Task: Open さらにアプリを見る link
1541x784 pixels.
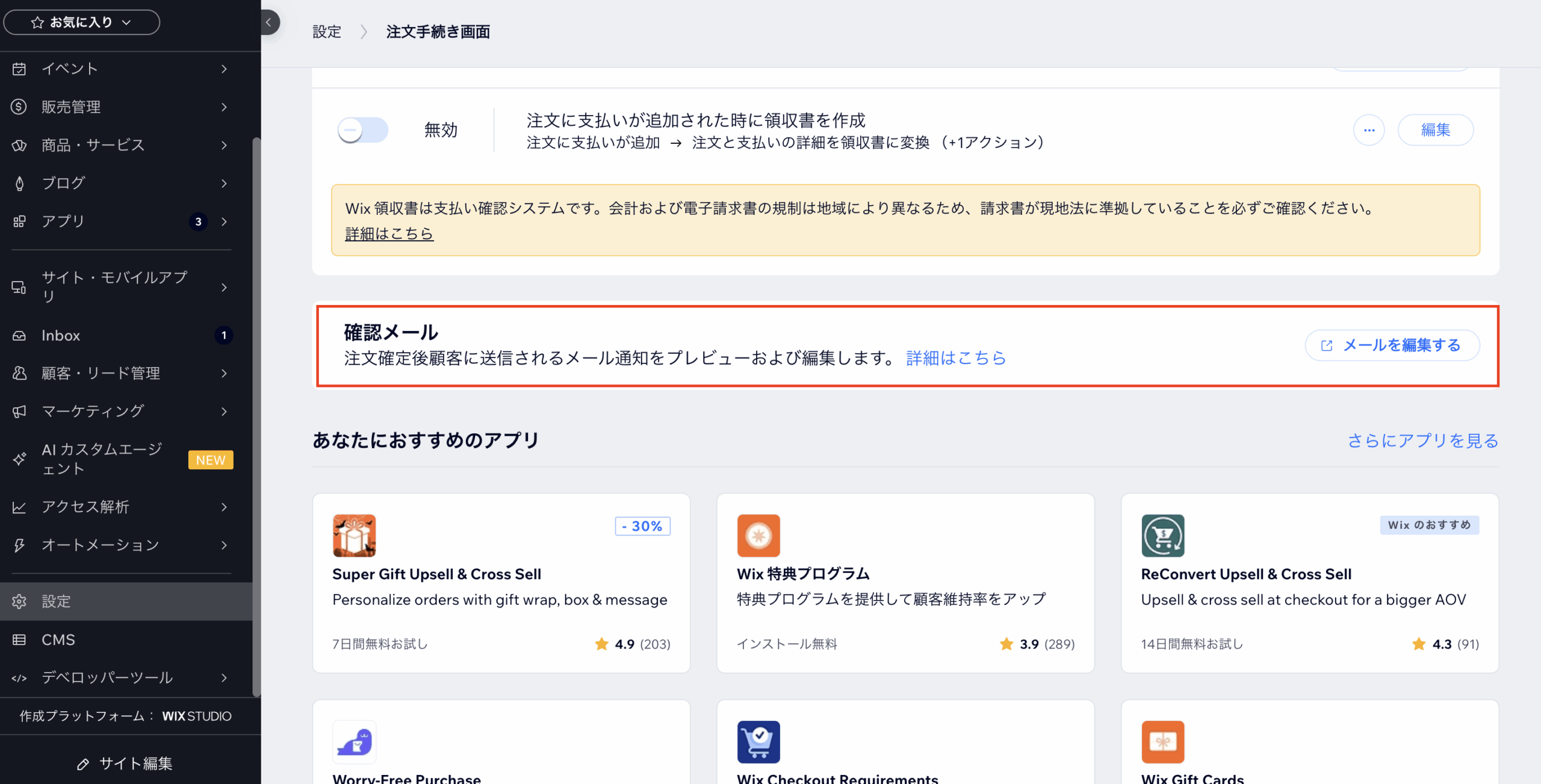Action: tap(1422, 441)
